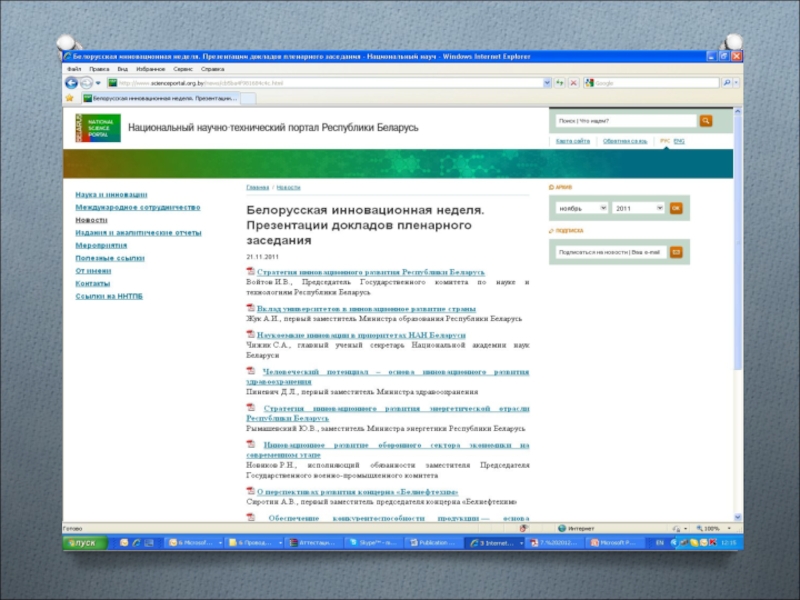The image size is (800, 600).
Task: Open Наука и инновации in sidebar
Action: [x=111, y=194]
